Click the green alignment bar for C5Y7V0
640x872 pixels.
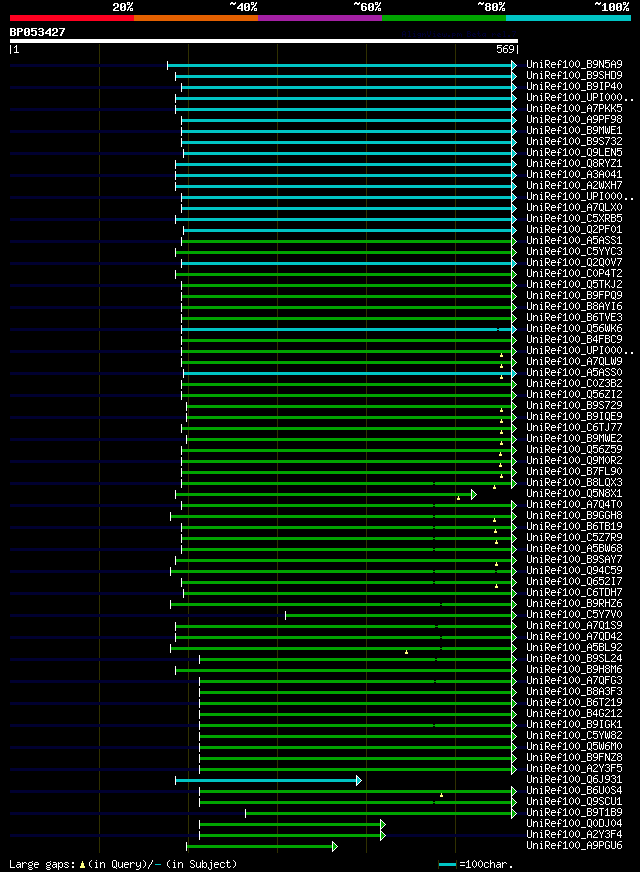point(399,616)
